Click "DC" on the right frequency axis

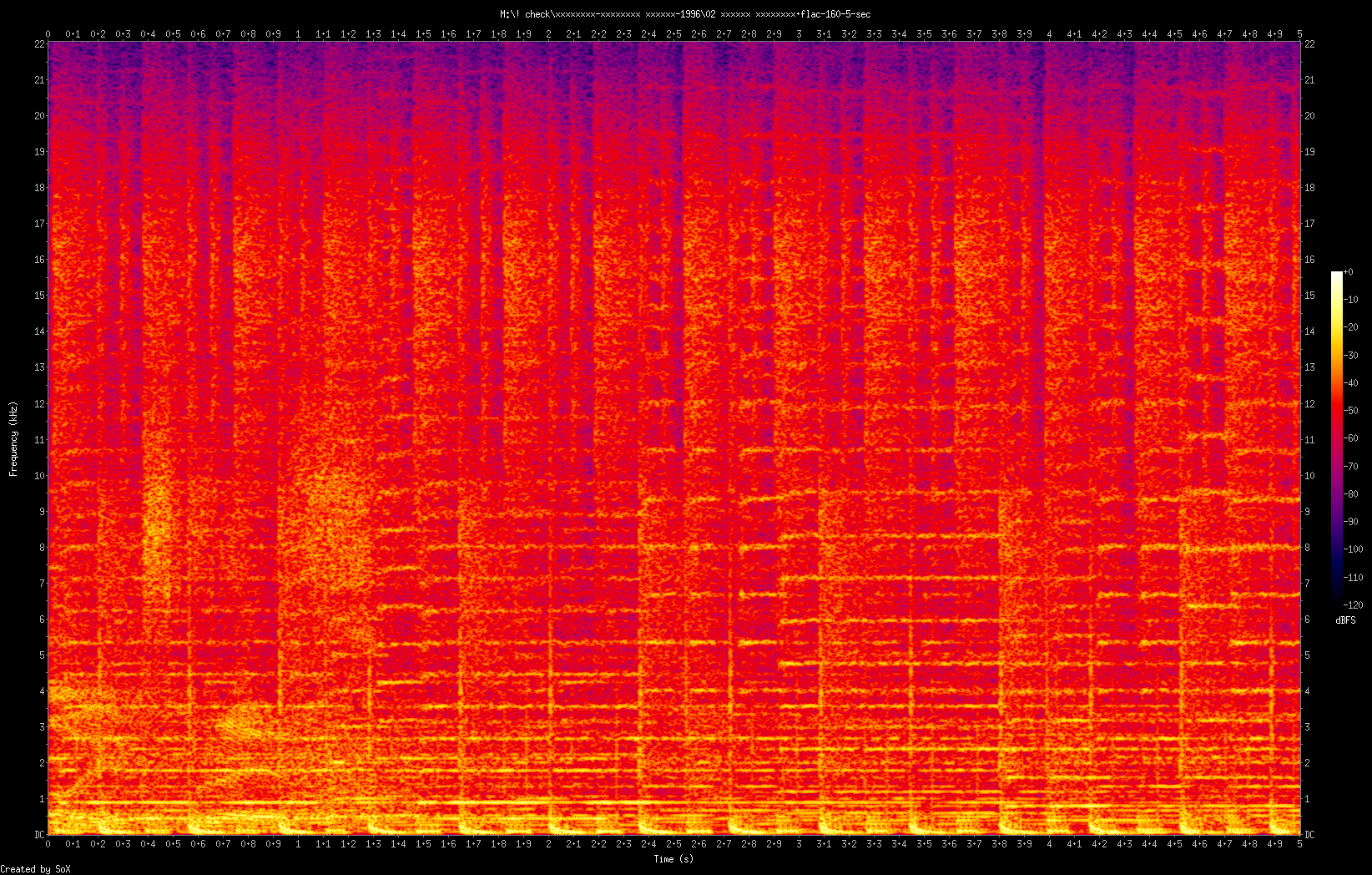coord(1309,835)
